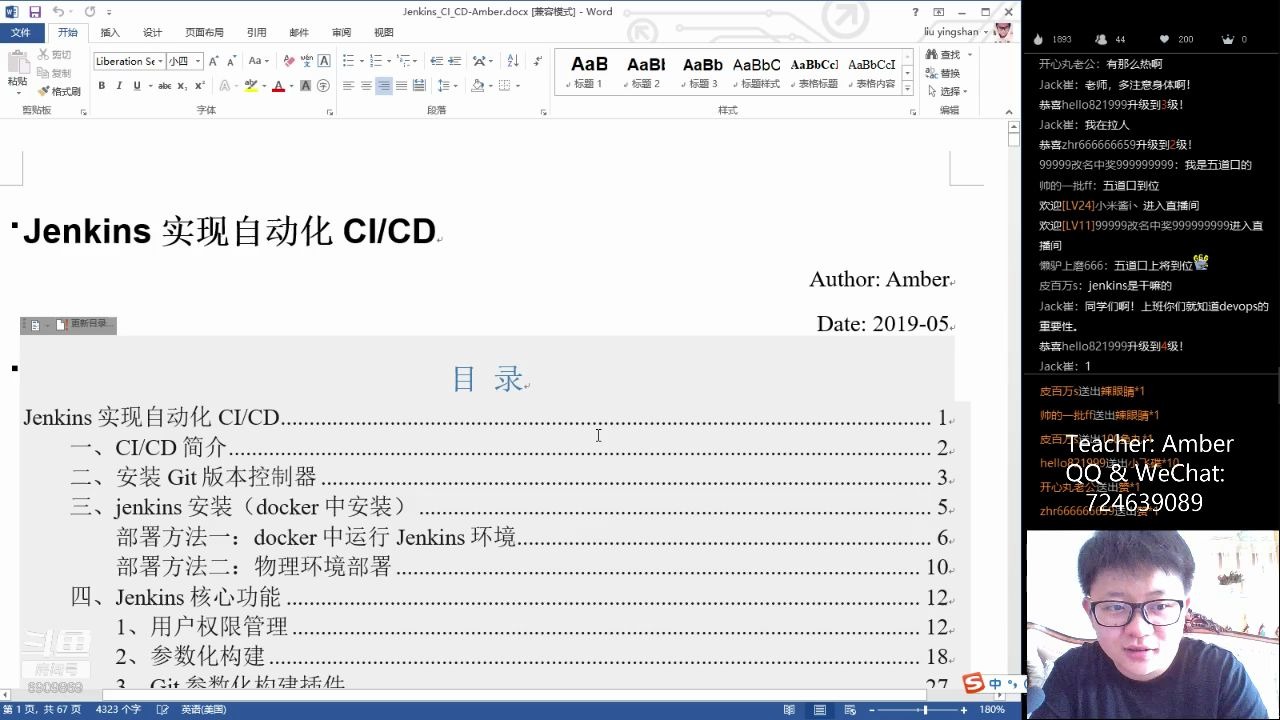Apply subscript formatting
This screenshot has height=720, width=1280.
181,86
